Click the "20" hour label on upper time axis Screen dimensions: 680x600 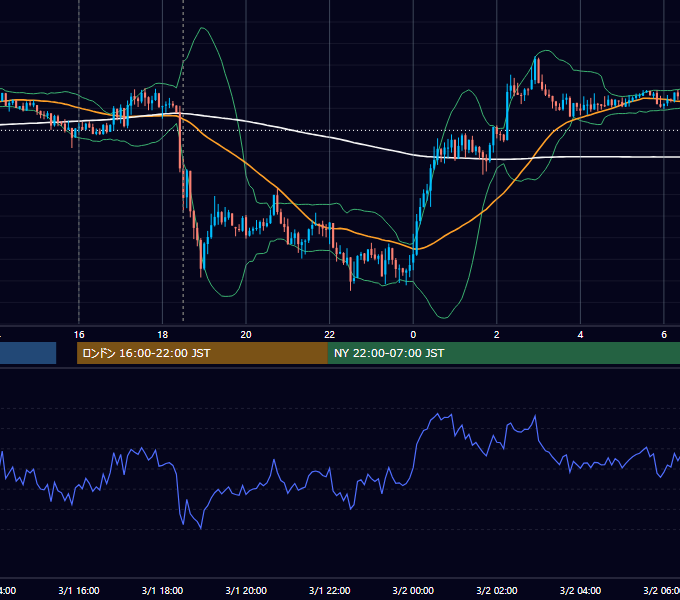point(246,335)
